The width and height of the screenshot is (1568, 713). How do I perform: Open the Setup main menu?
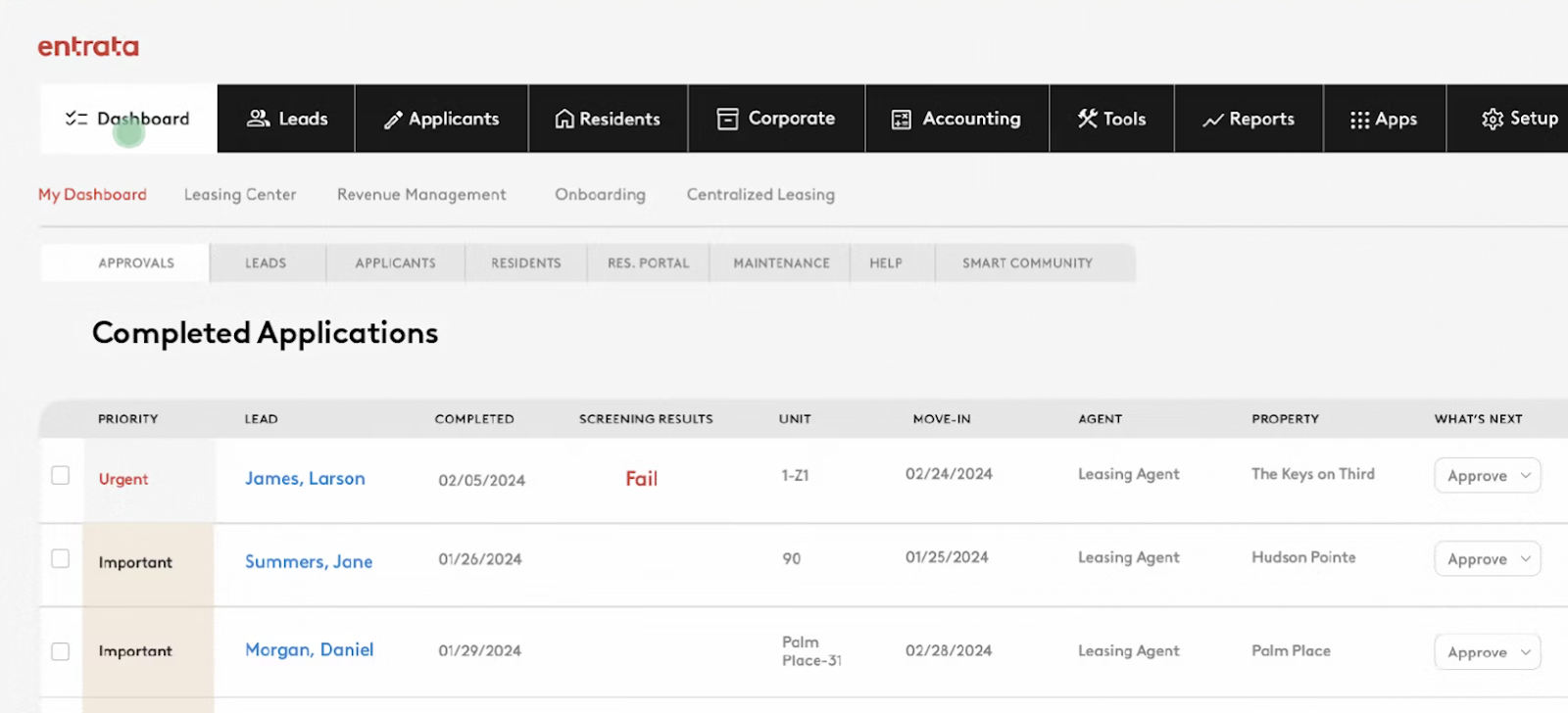(1508, 119)
